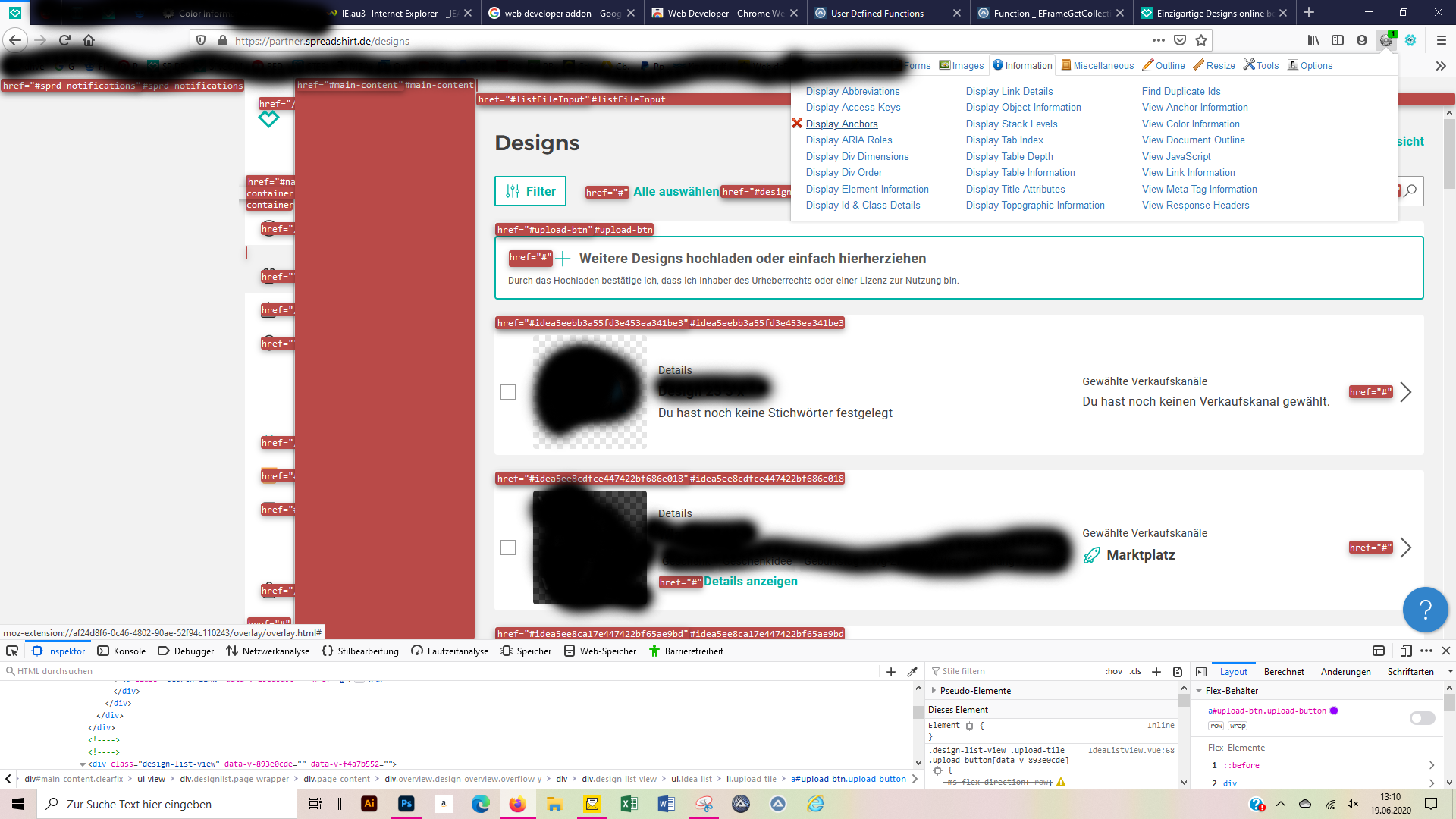Click the responsive design mode icon
Image resolution: width=1456 pixels, height=819 pixels.
(x=1405, y=651)
